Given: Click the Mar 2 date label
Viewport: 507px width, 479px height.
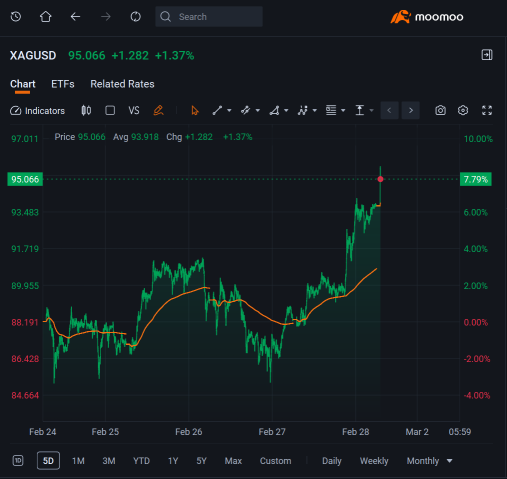Looking at the screenshot, I should click(x=417, y=432).
